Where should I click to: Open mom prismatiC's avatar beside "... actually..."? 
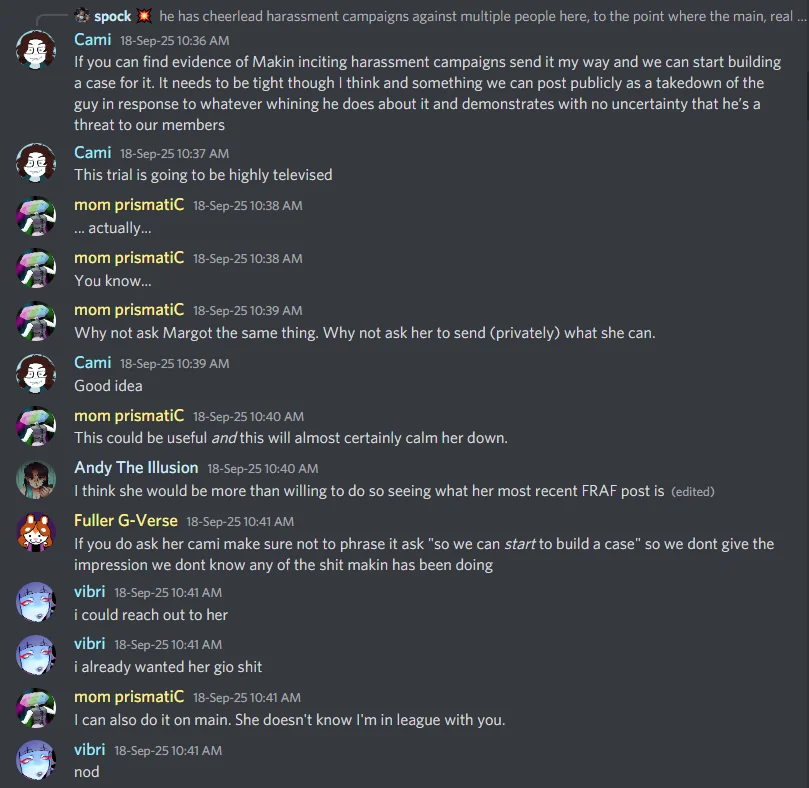tap(36, 216)
